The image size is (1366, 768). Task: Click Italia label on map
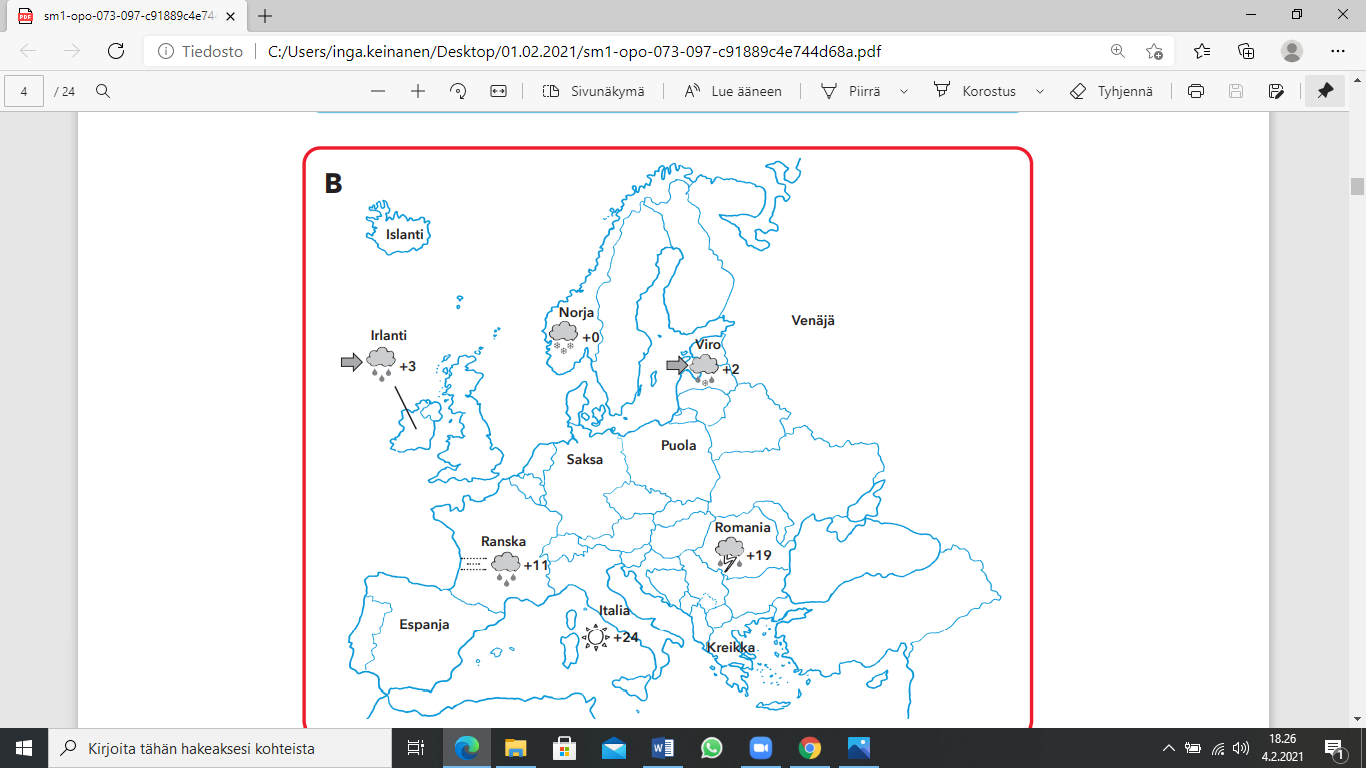pyautogui.click(x=614, y=611)
